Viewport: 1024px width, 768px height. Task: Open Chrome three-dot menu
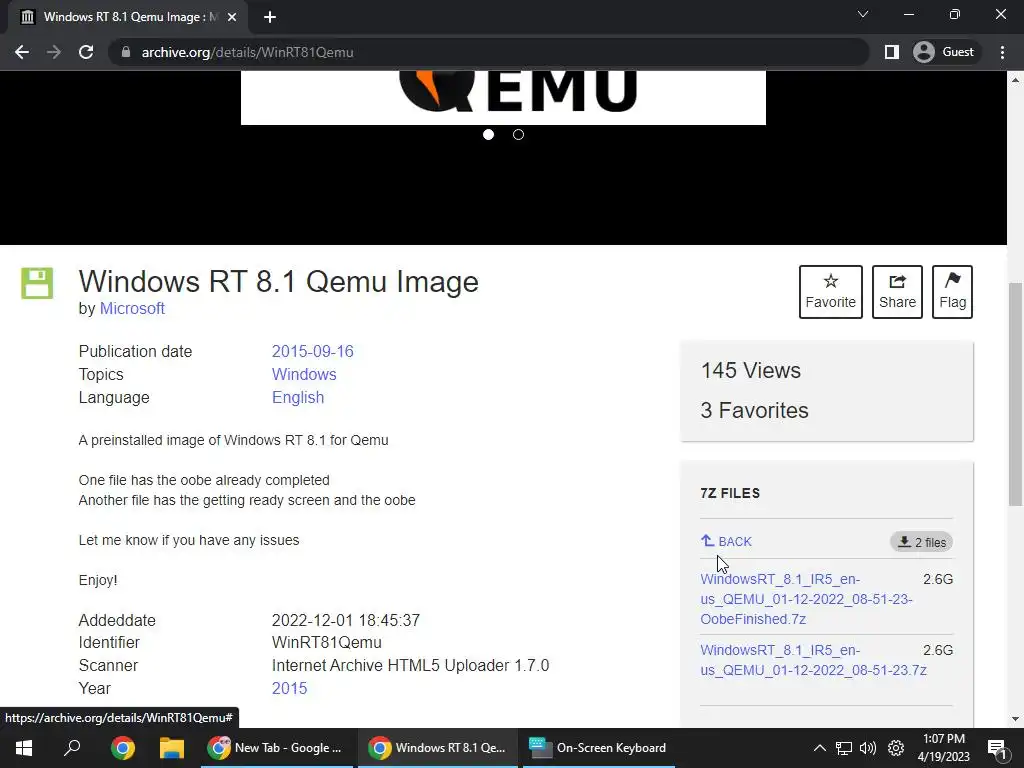click(1002, 52)
